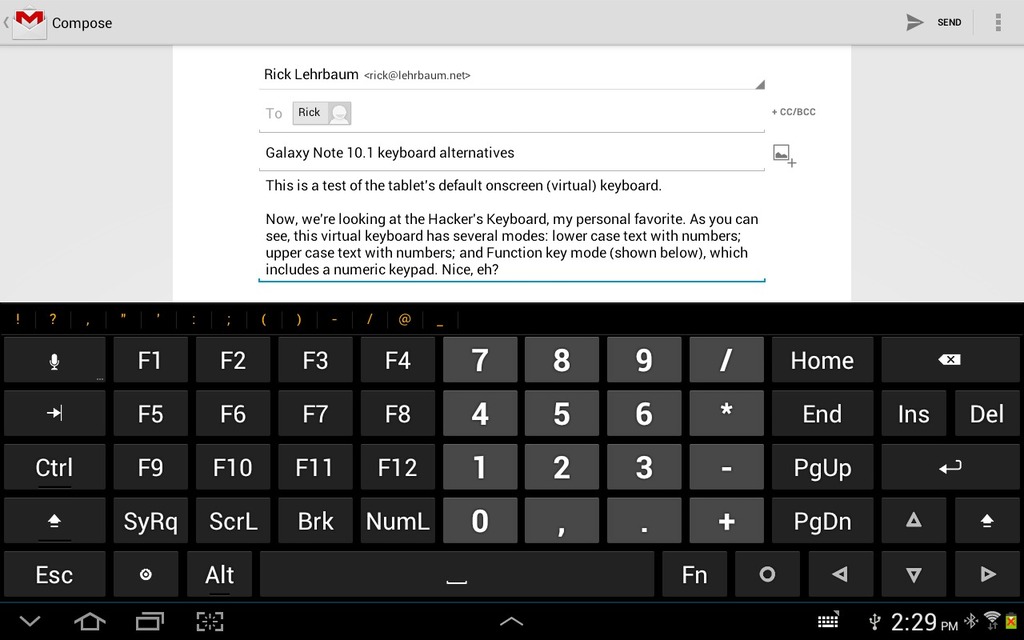Tap the period key on the numeric keypad

pos(644,520)
